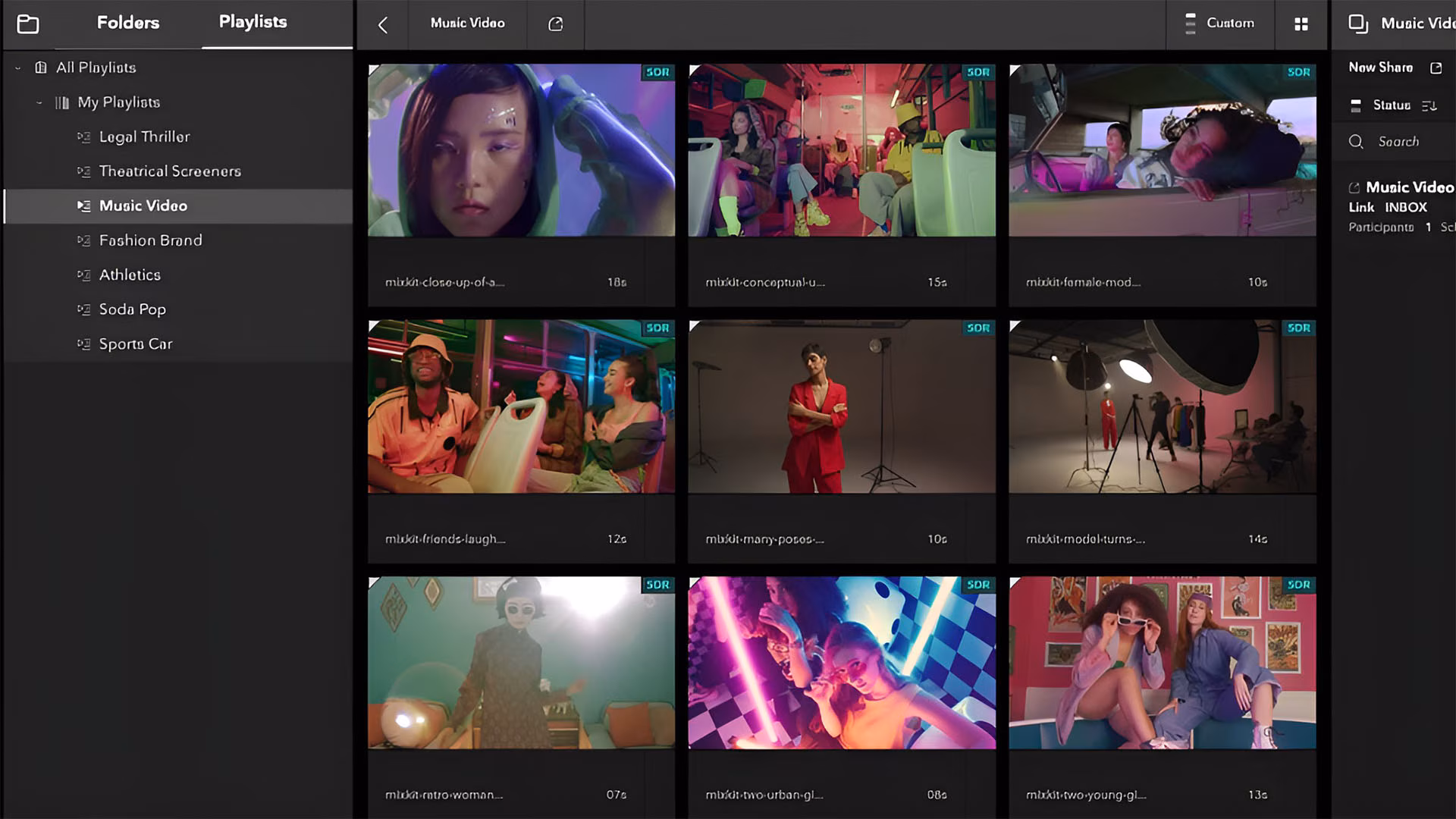Screen dimensions: 1456x819
Task: Open the Fashion Brand playlist
Action: tap(151, 240)
